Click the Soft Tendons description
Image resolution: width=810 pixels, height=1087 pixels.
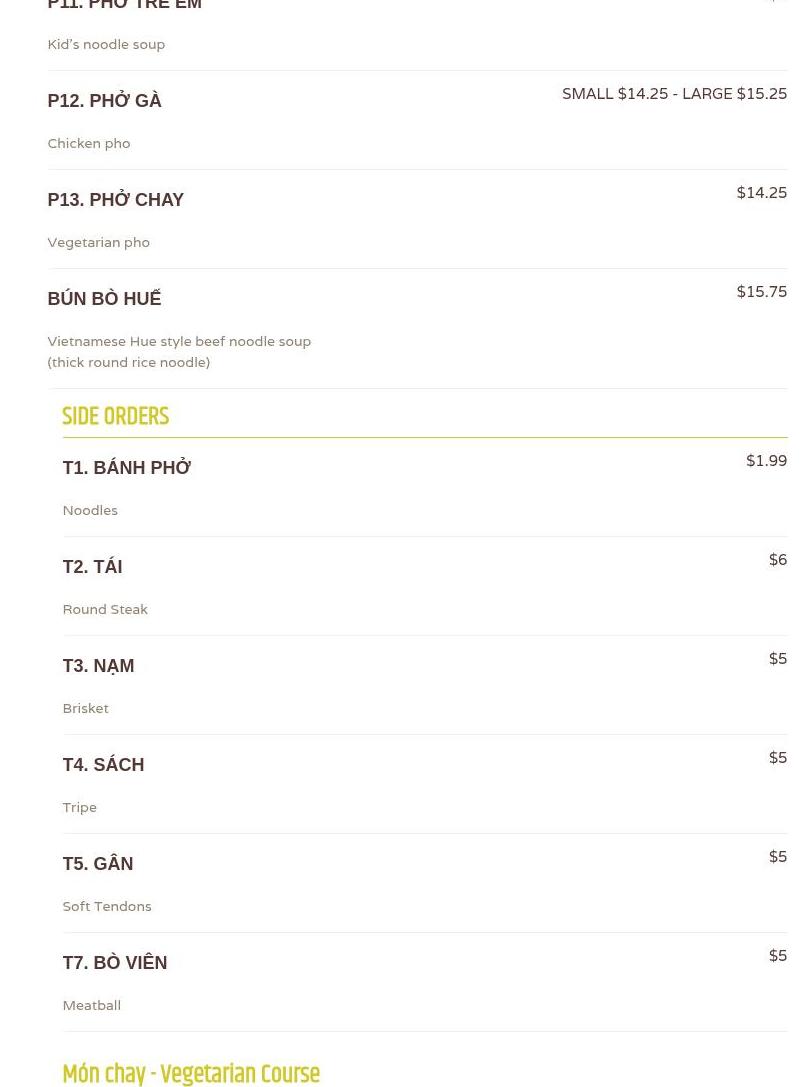[107, 907]
